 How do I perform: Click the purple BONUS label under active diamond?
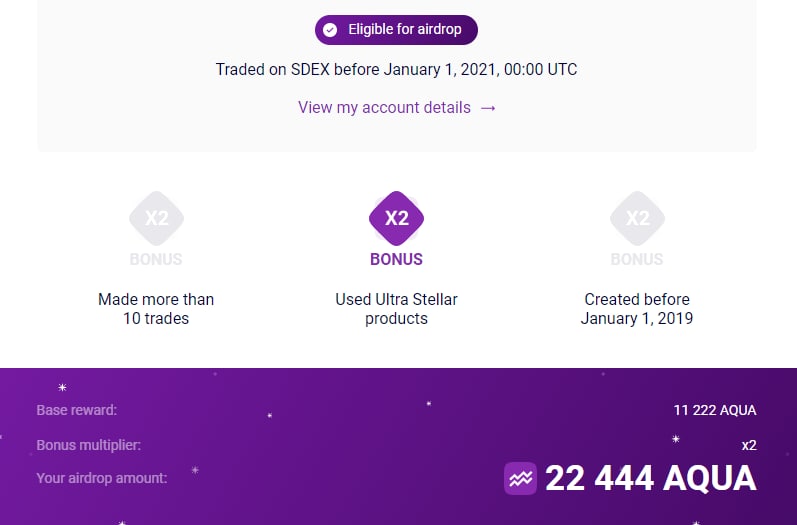click(x=397, y=259)
